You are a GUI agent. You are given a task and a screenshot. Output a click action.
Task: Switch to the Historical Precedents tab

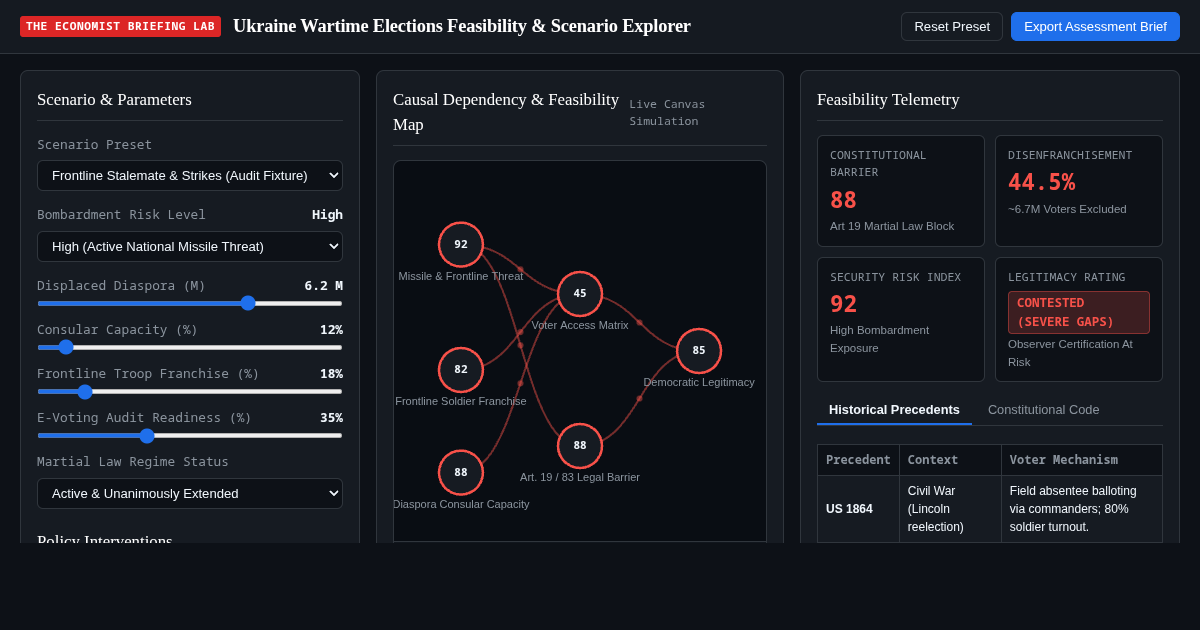point(894,409)
